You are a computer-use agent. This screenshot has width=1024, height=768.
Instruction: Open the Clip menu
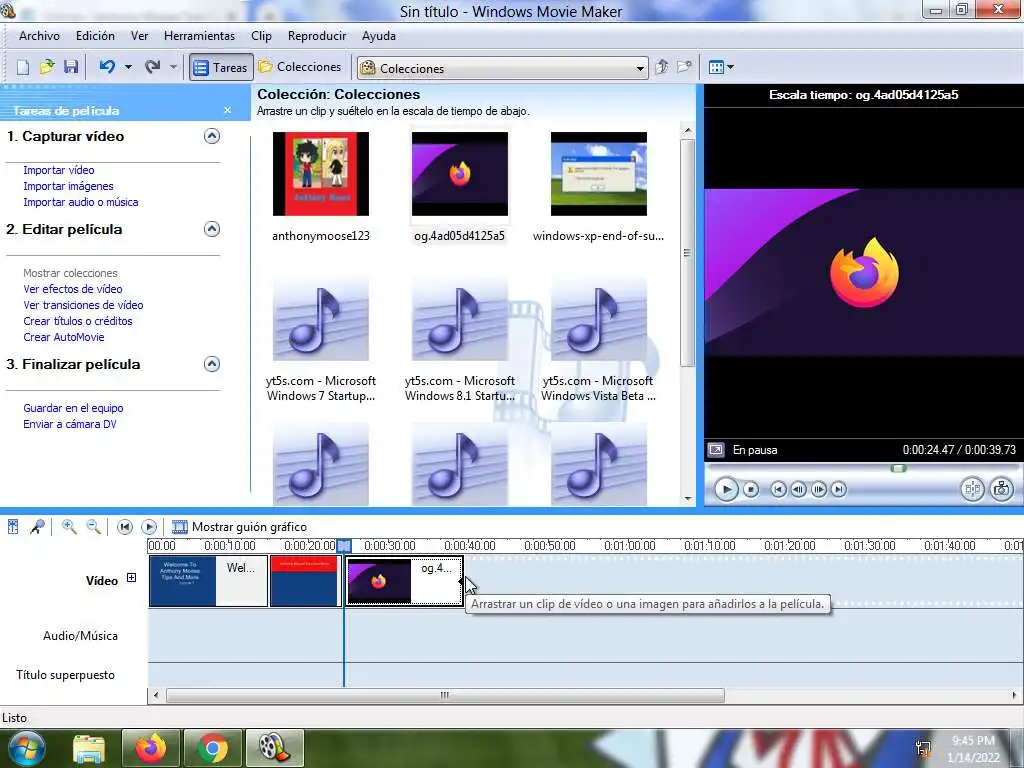(x=261, y=36)
